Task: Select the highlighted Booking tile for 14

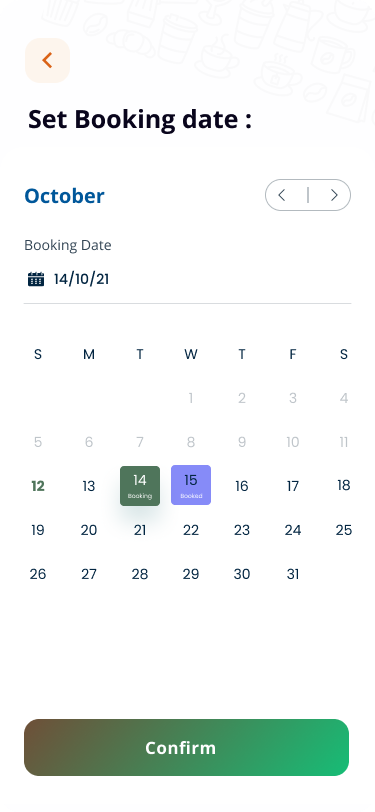Action: [x=140, y=486]
